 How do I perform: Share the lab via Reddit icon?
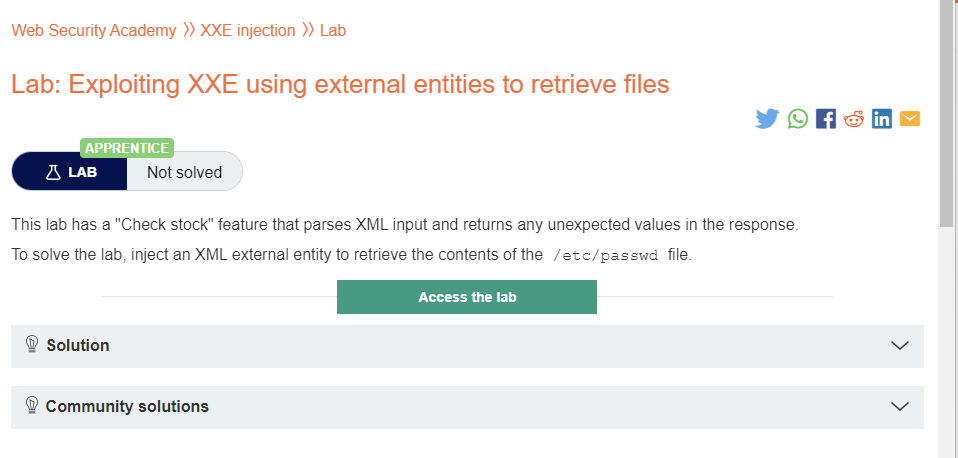(x=854, y=118)
